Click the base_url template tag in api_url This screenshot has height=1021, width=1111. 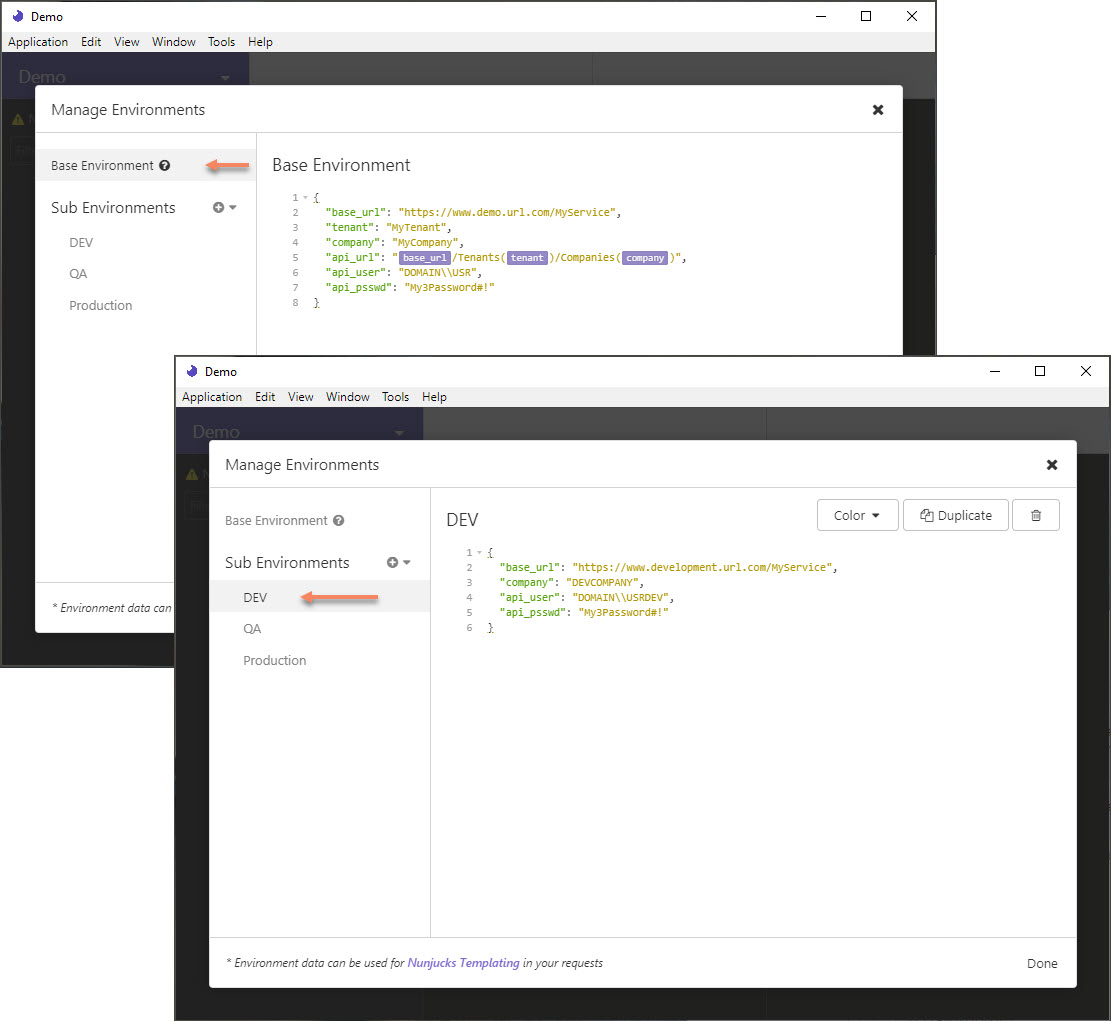424,258
